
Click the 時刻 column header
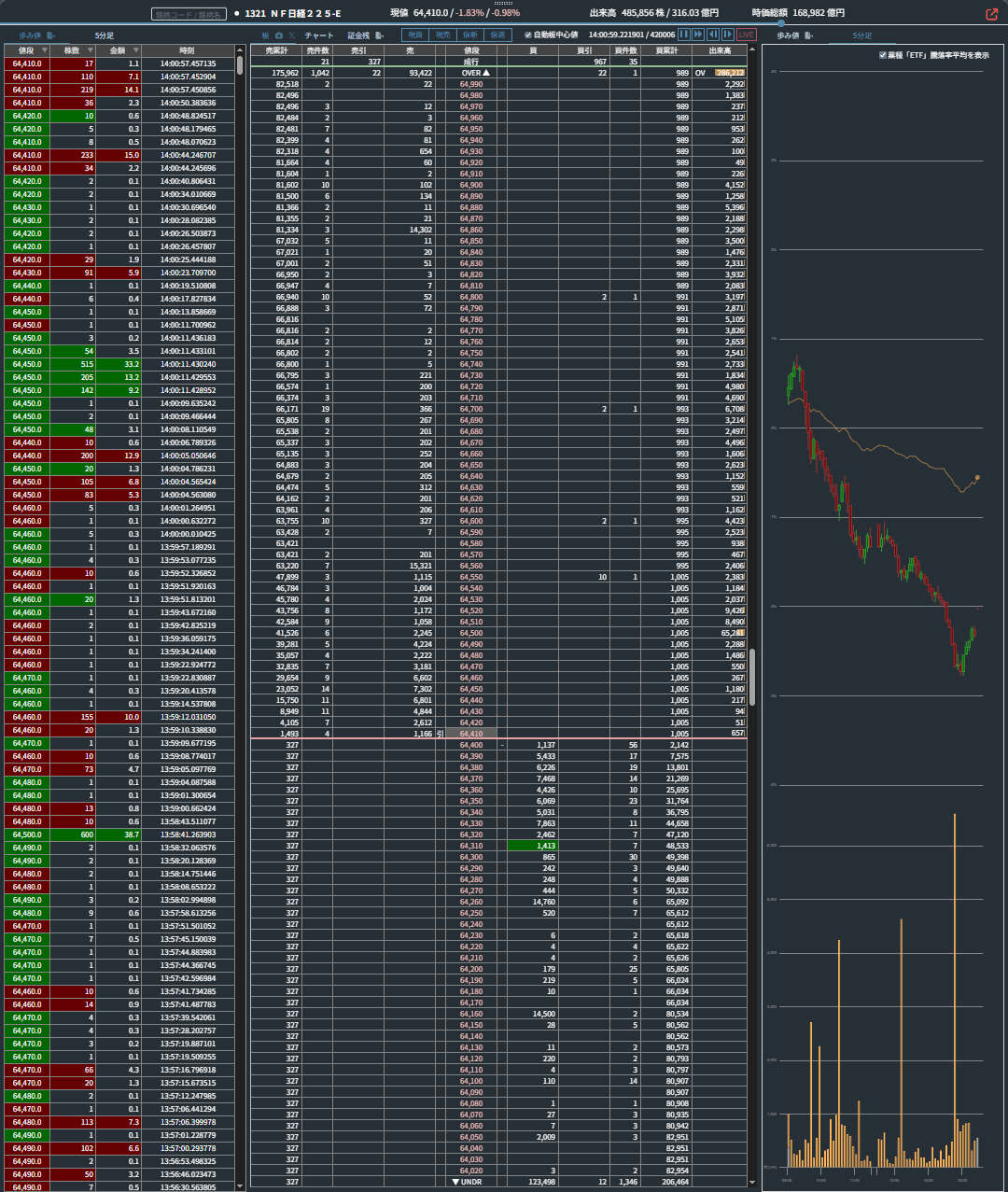187,50
